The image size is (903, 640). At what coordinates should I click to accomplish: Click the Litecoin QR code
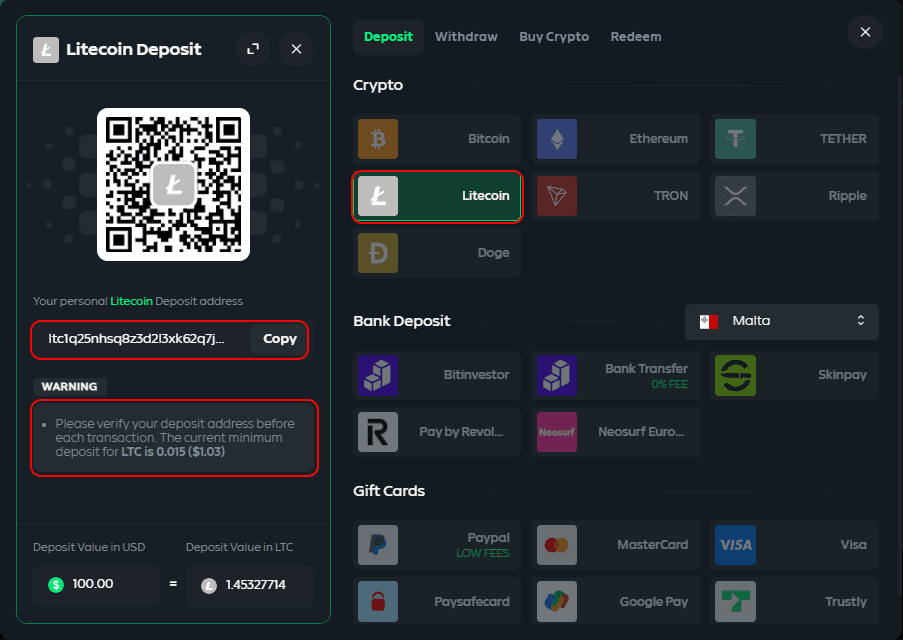(x=173, y=184)
